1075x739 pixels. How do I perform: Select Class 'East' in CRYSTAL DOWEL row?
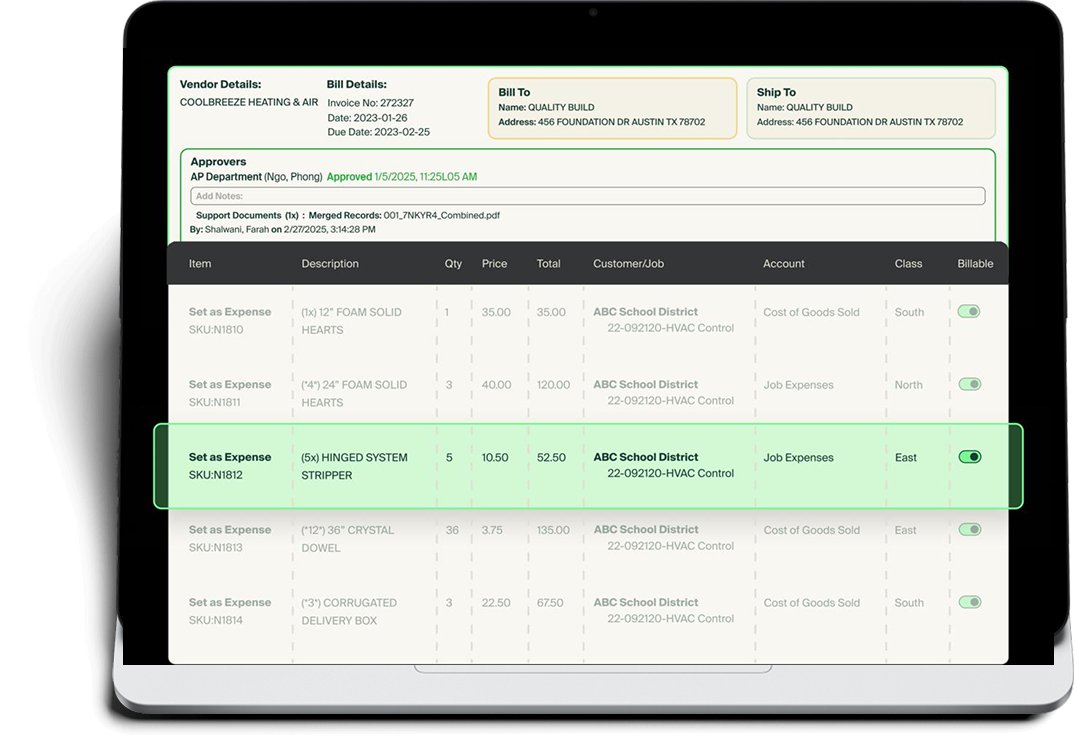(x=906, y=531)
